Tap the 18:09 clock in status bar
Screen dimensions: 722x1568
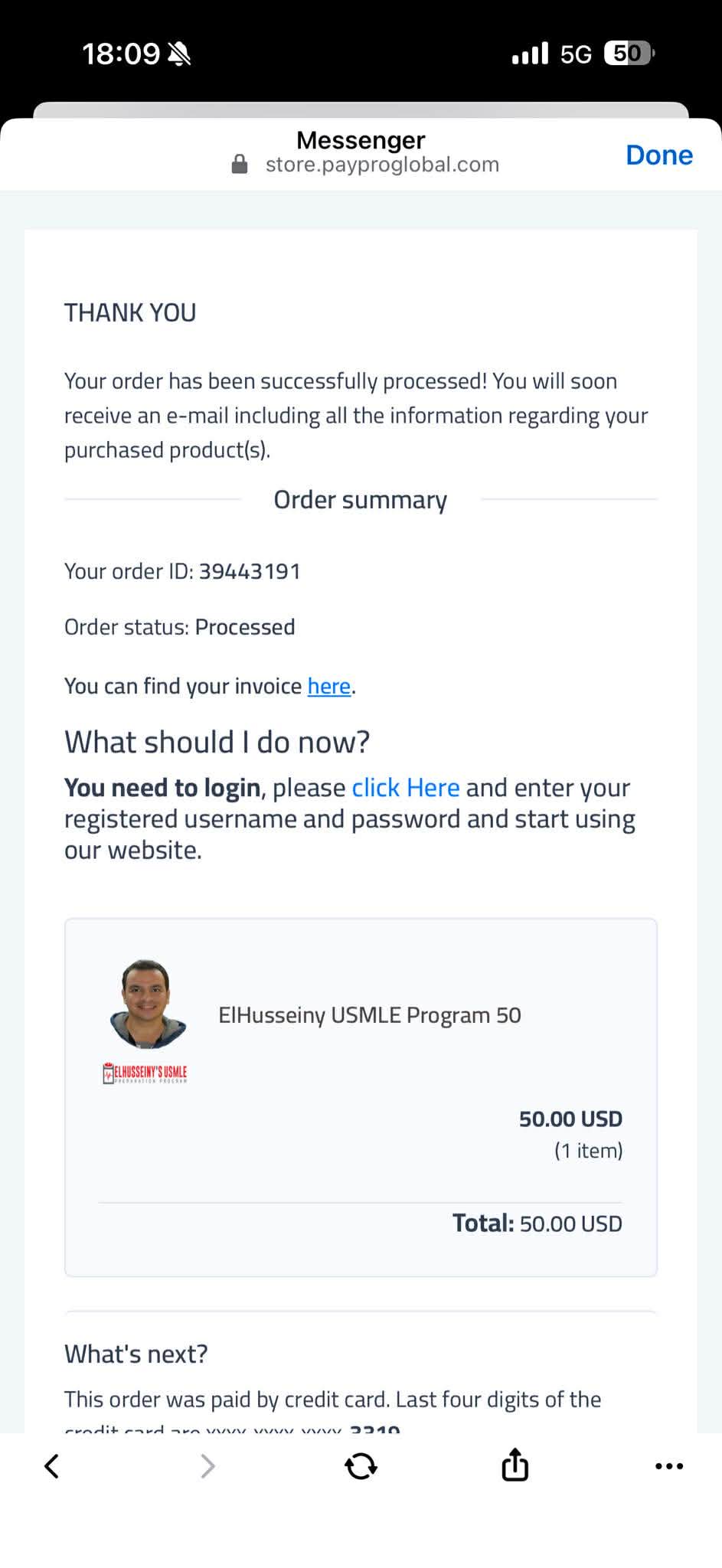121,54
